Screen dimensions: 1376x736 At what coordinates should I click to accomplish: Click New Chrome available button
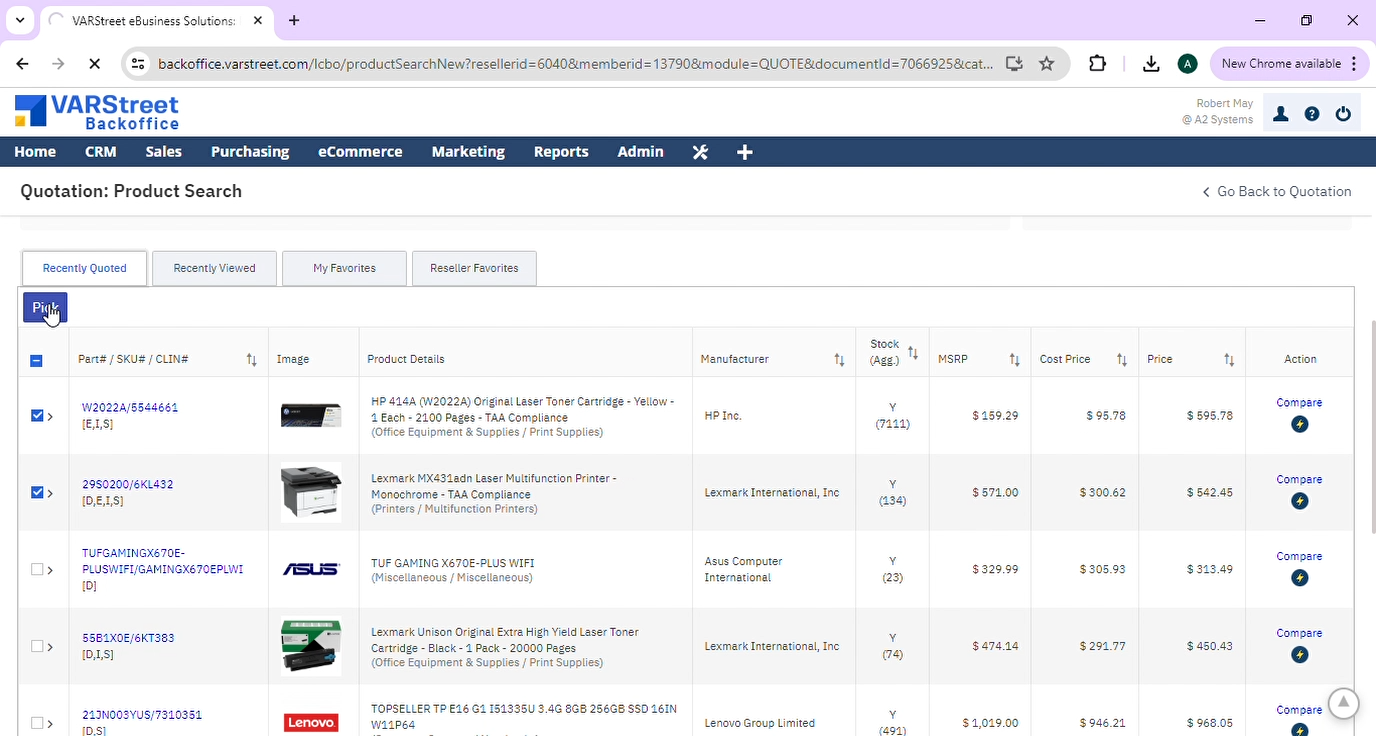point(1288,63)
